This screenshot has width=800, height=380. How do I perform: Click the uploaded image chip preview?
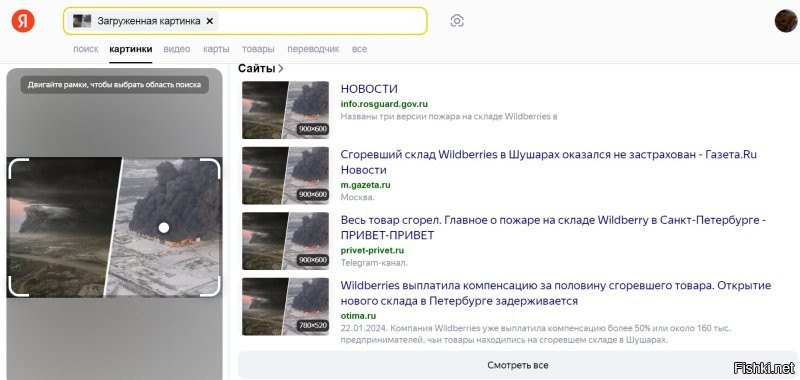click(82, 21)
